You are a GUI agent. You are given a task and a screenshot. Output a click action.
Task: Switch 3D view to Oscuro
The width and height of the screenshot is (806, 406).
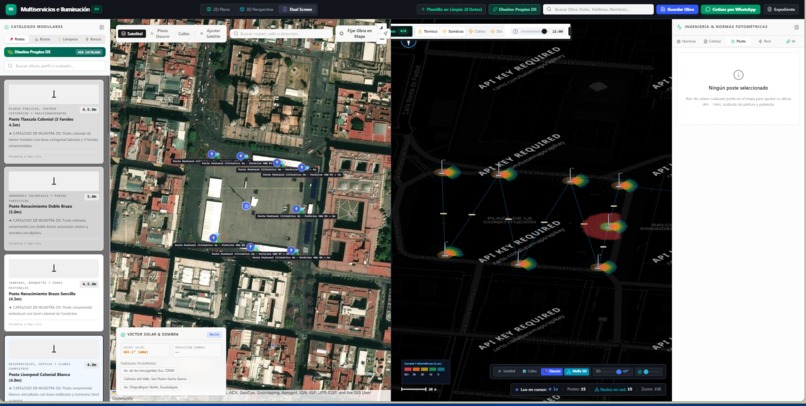click(x=552, y=371)
